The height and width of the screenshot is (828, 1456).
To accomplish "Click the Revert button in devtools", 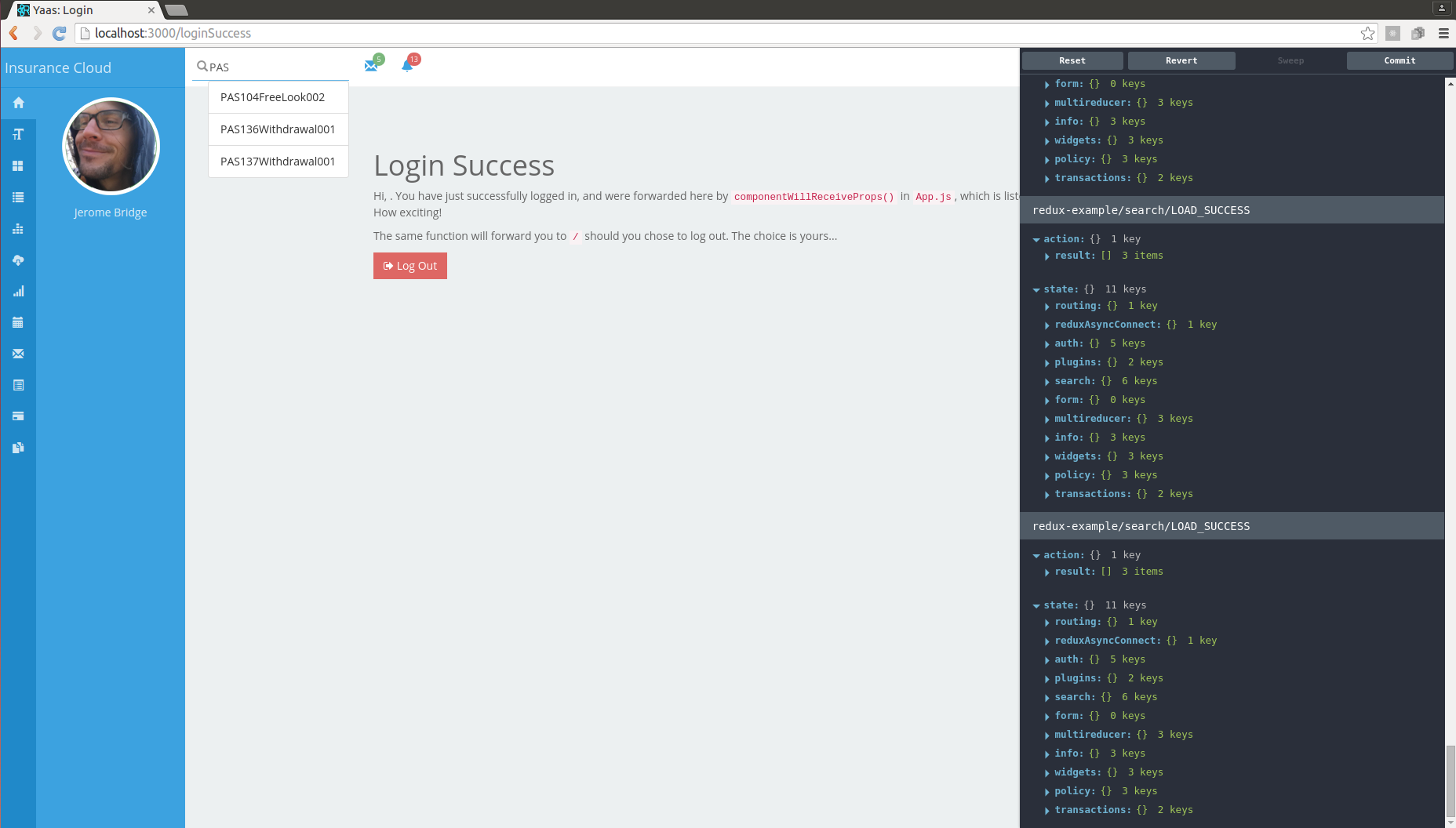I will point(1181,60).
